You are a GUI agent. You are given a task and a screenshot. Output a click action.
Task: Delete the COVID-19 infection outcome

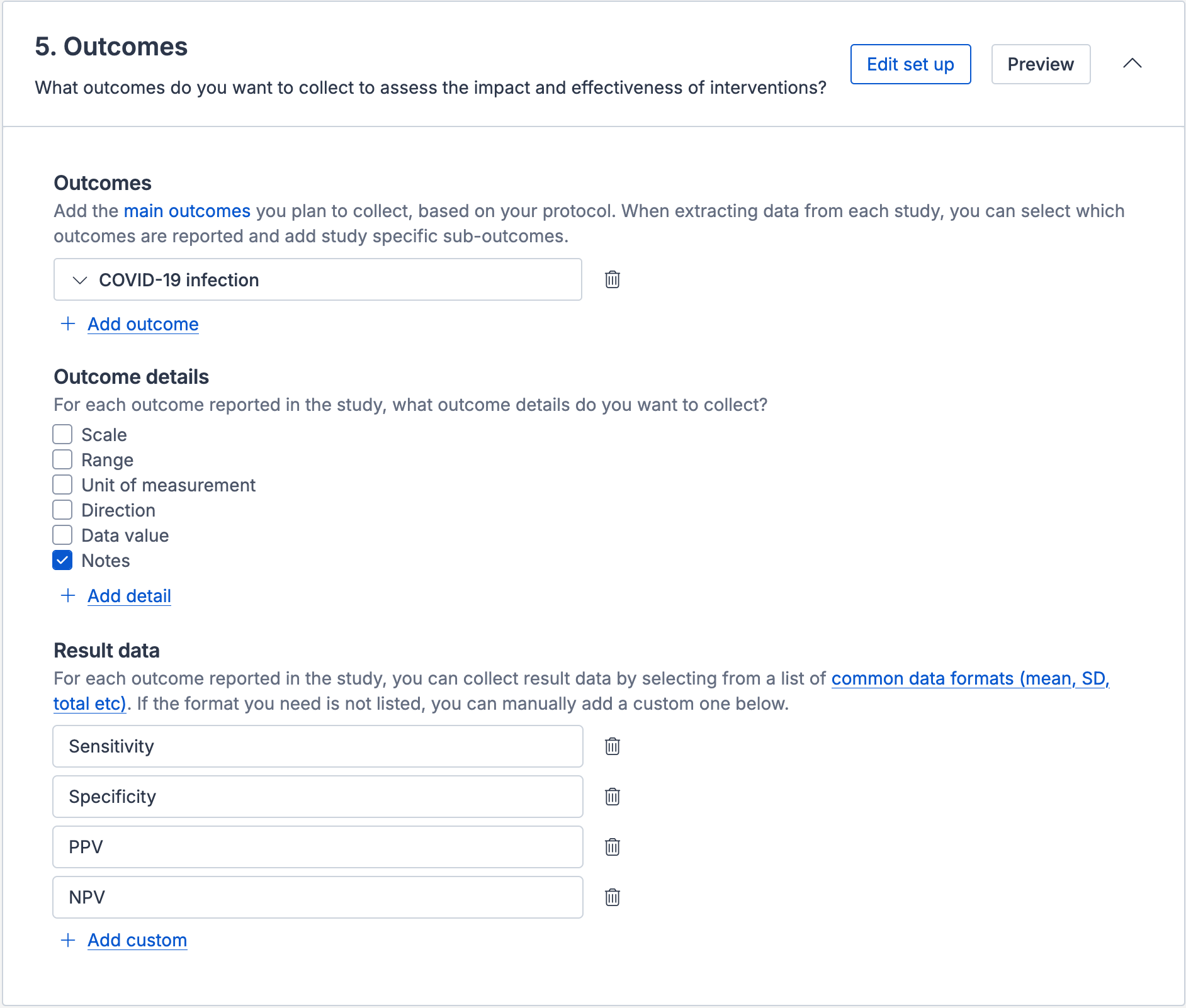pyautogui.click(x=613, y=279)
